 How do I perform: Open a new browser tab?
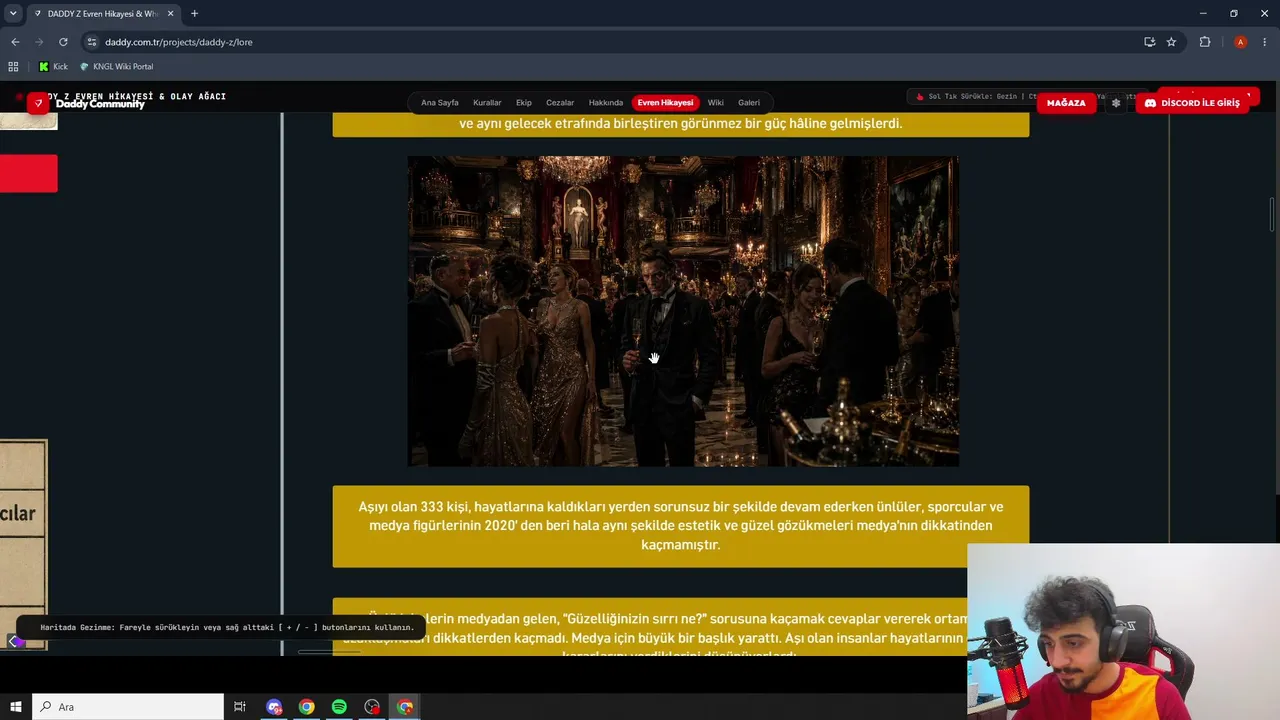(x=194, y=14)
